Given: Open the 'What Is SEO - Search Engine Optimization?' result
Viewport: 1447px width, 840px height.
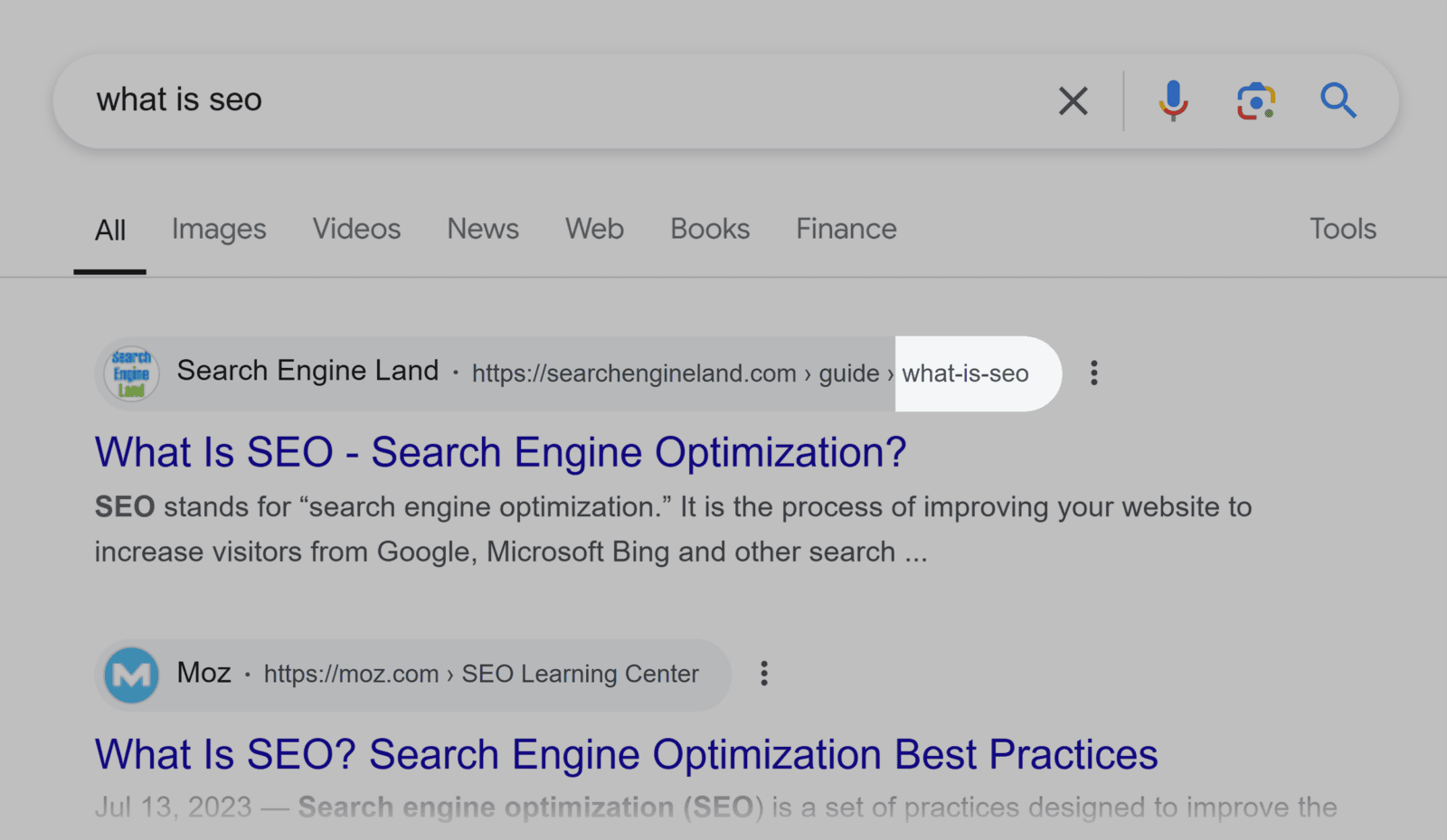Looking at the screenshot, I should click(501, 452).
